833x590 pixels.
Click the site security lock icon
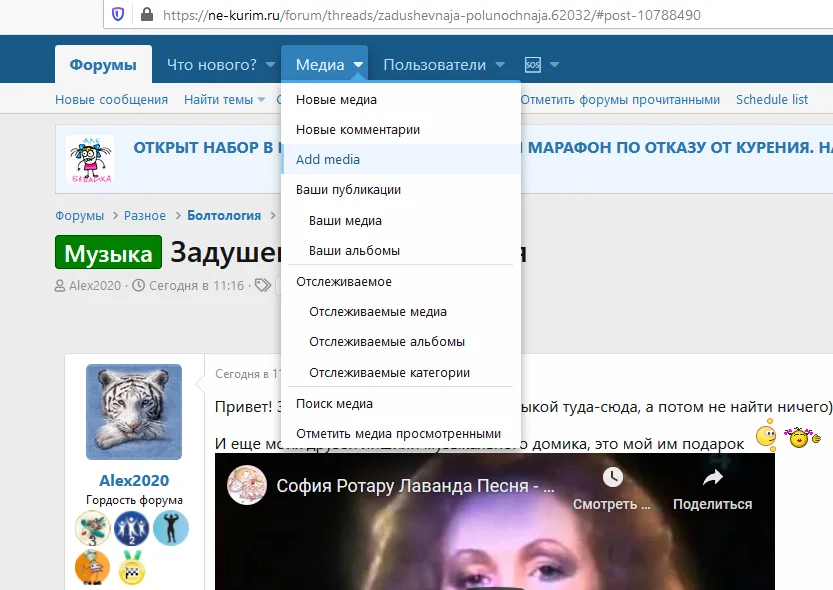[146, 15]
